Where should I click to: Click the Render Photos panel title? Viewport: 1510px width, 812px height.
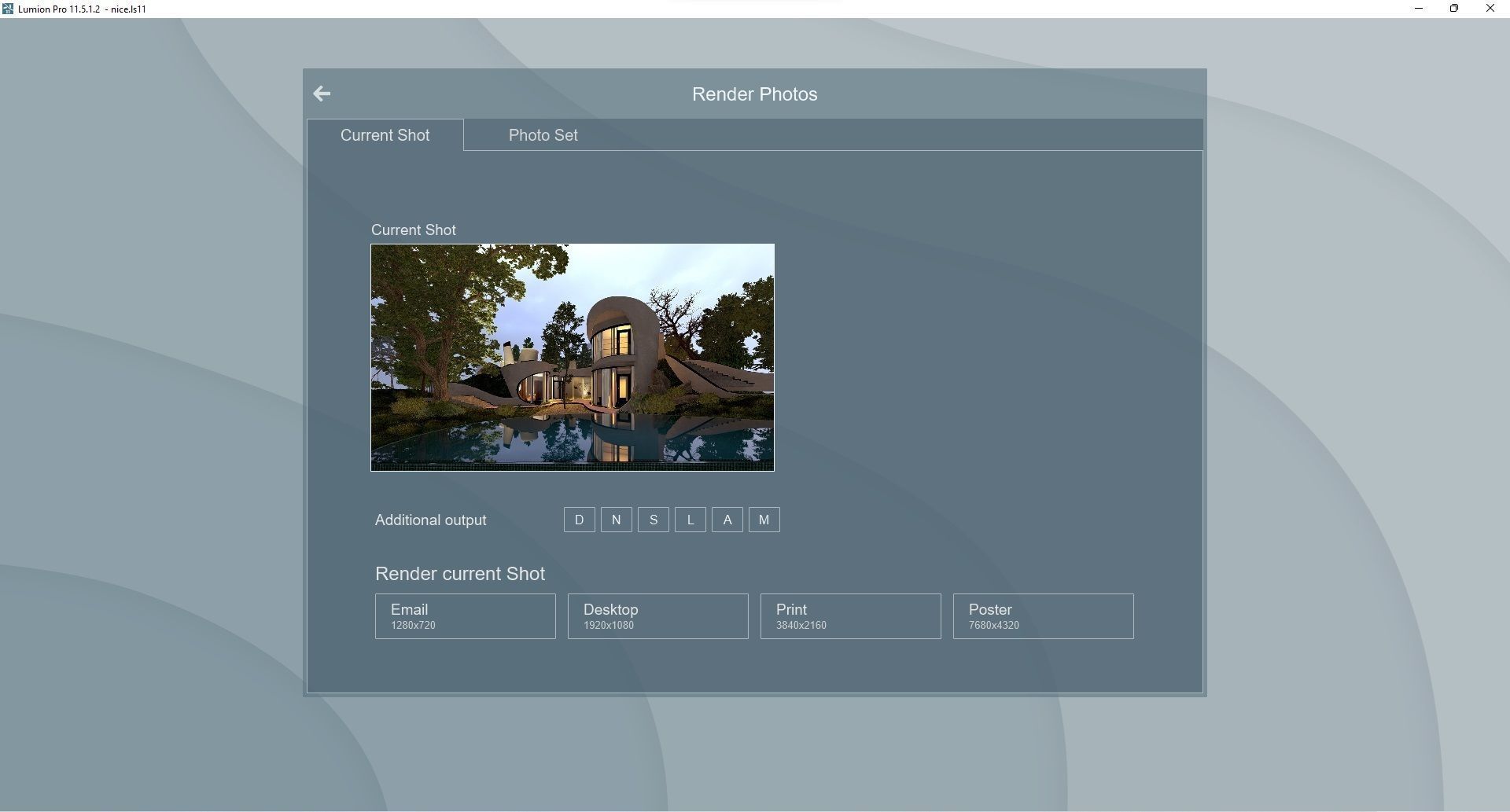(754, 94)
